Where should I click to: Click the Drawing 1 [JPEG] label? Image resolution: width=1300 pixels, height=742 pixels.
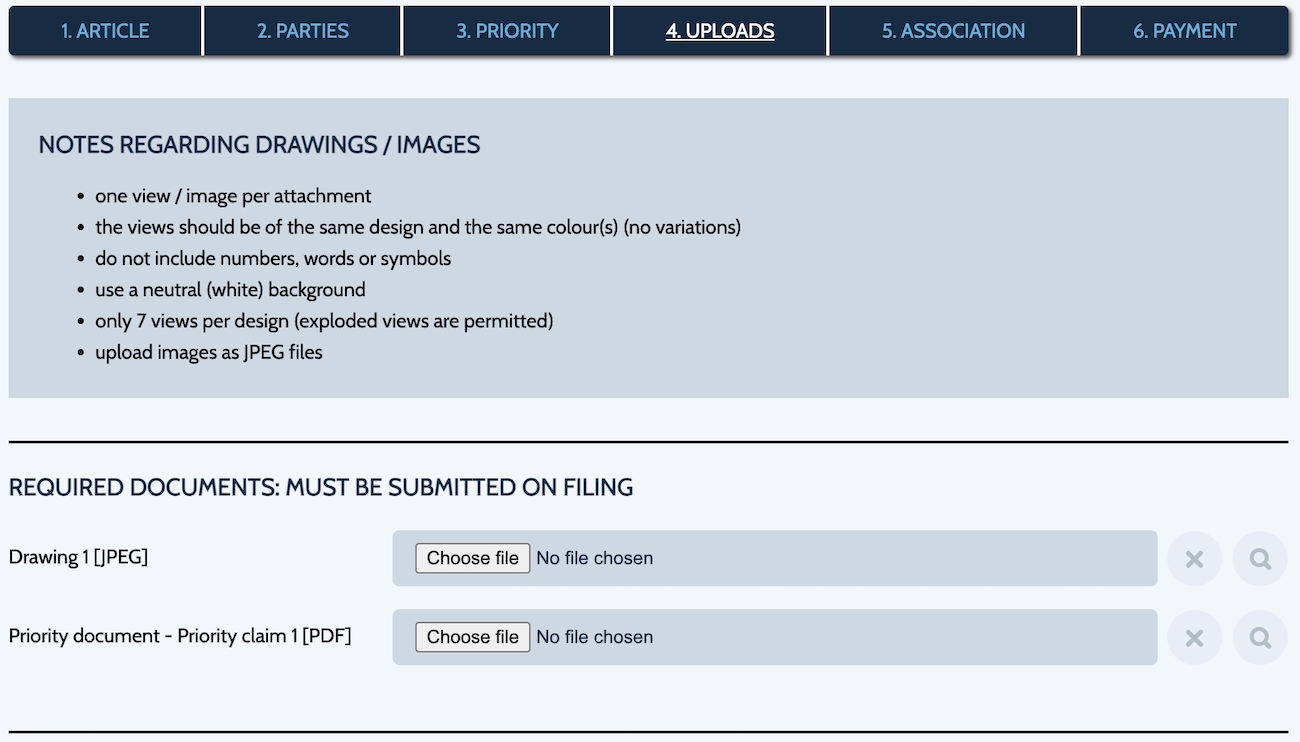tap(79, 557)
